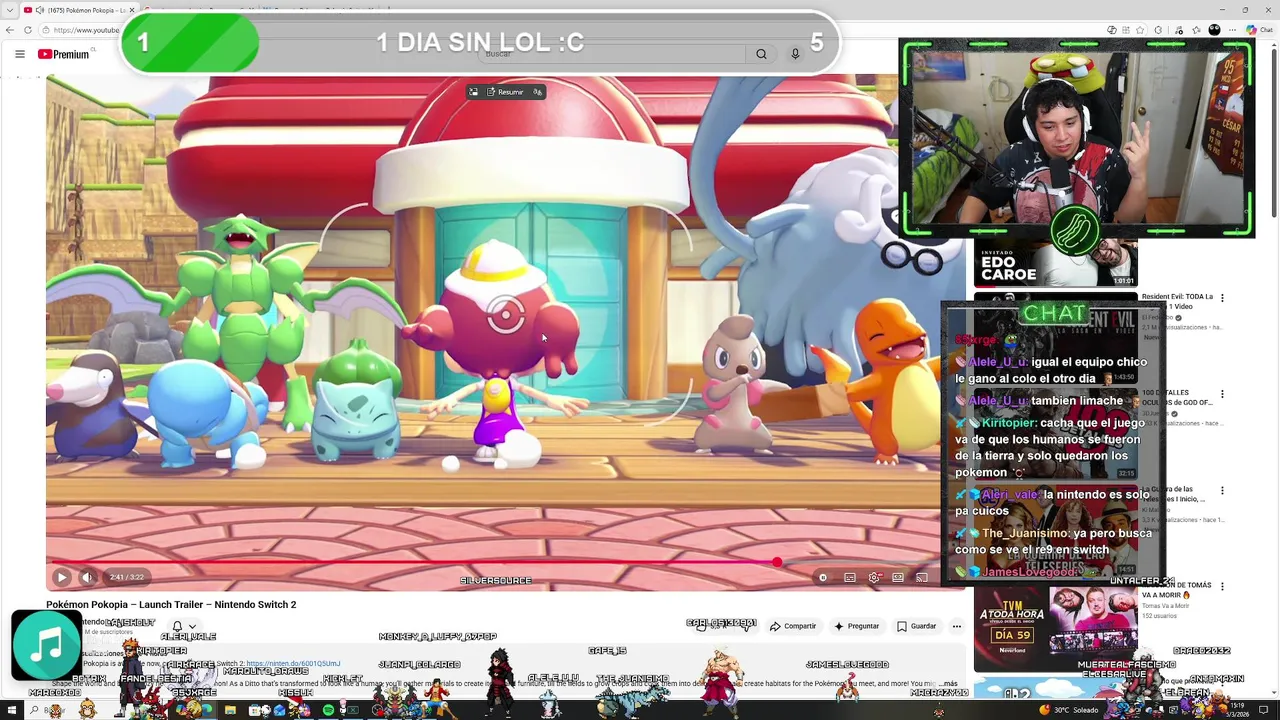Image resolution: width=1280 pixels, height=720 pixels.
Task: Mute the video player volume
Action: point(87,577)
